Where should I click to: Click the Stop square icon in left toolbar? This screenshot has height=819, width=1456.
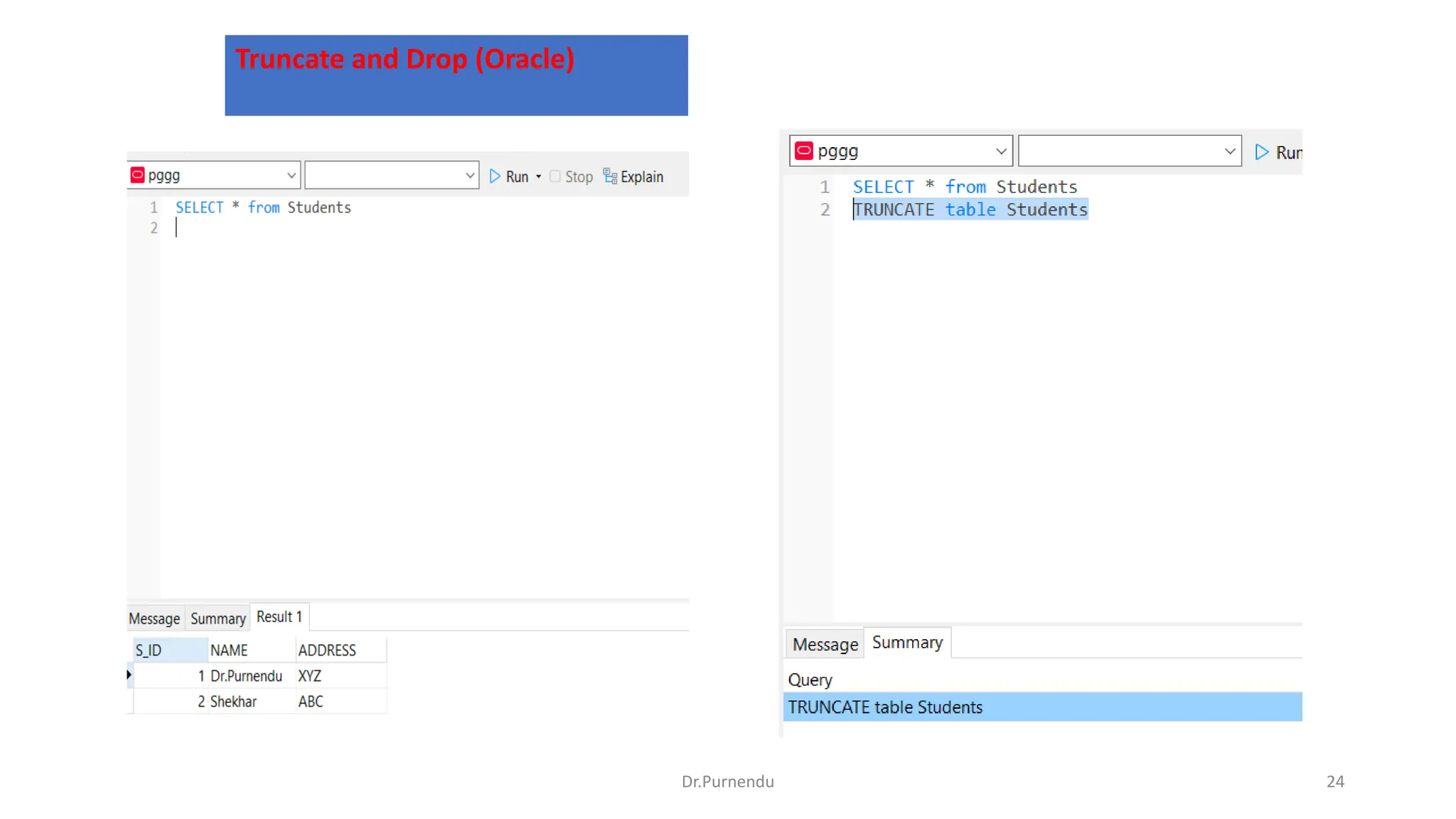click(x=555, y=176)
